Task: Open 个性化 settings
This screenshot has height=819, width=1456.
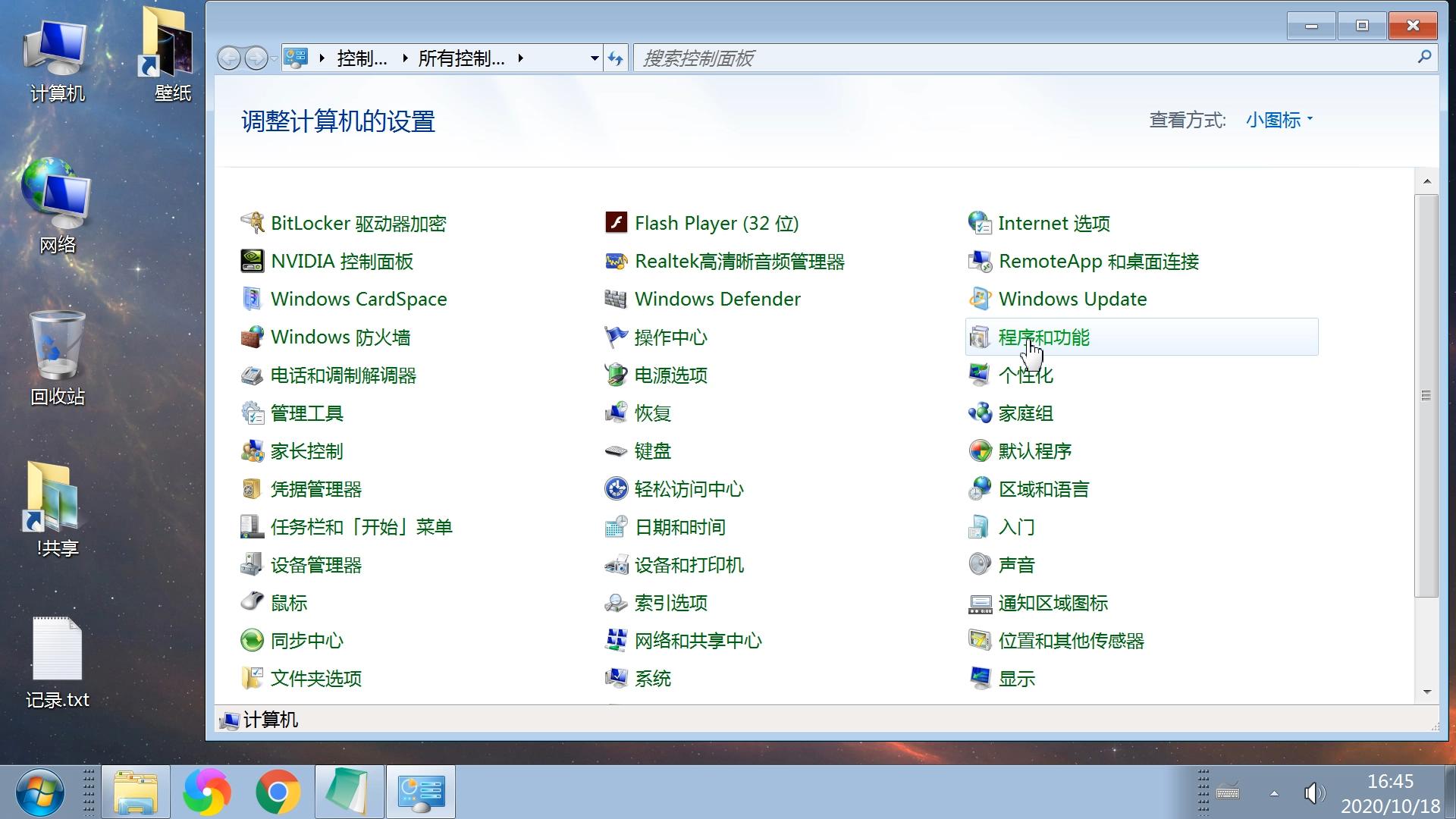Action: pos(1026,375)
